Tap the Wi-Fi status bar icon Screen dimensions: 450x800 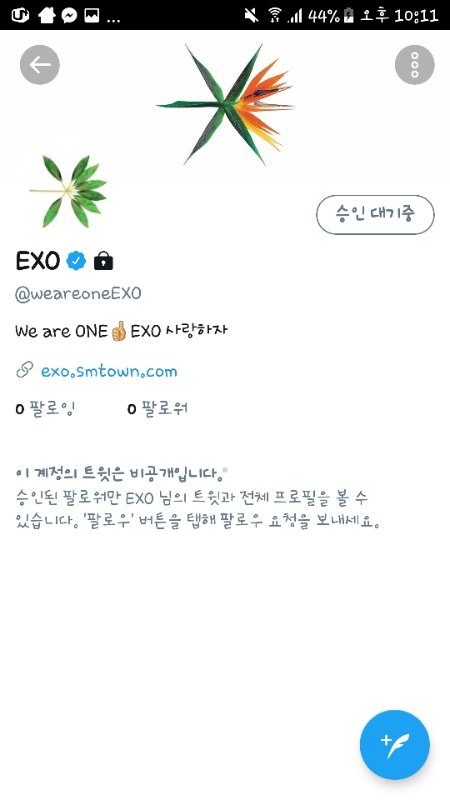pyautogui.click(x=276, y=15)
